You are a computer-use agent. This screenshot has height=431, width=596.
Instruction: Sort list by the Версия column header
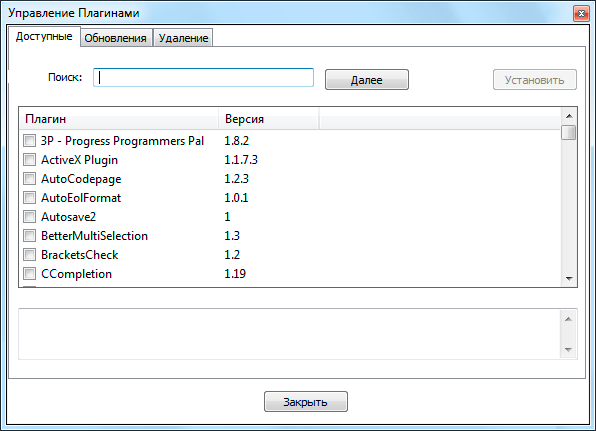coord(268,119)
